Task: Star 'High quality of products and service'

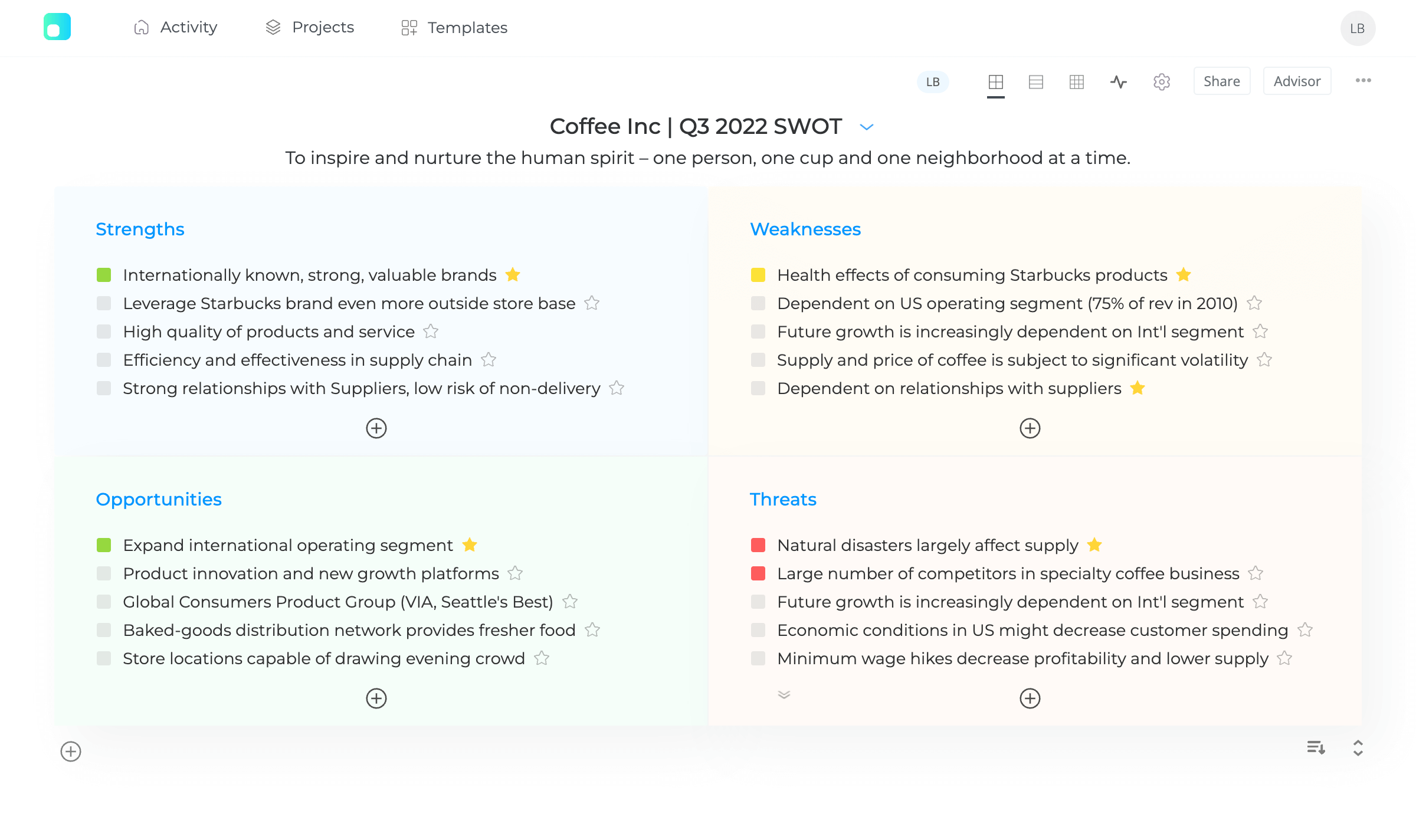Action: [431, 332]
